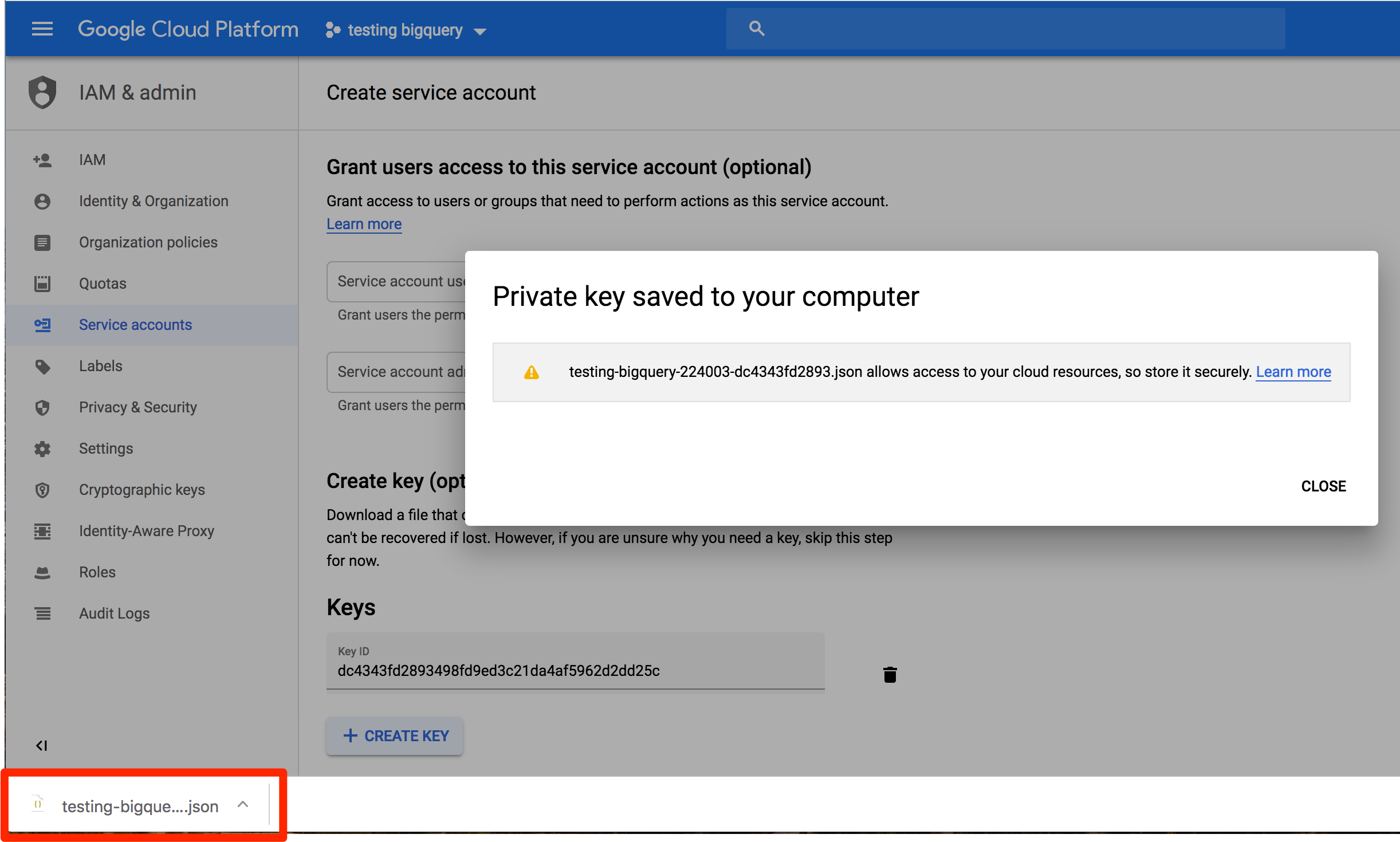Viewport: 1400px width, 842px height.
Task: Expand the downloaded json file options chevron
Action: click(243, 805)
